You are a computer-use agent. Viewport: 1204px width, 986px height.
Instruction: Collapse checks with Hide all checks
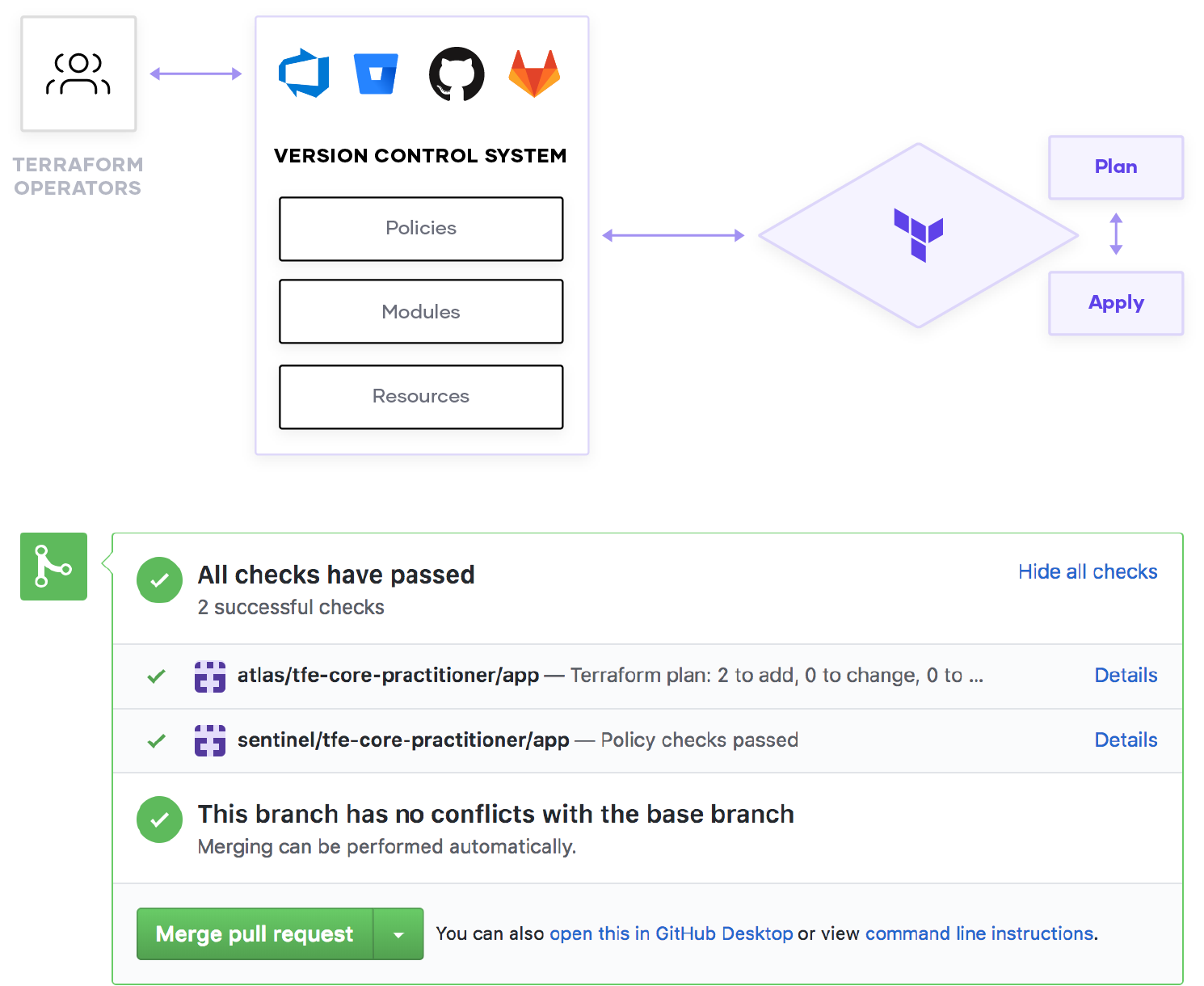1088,572
